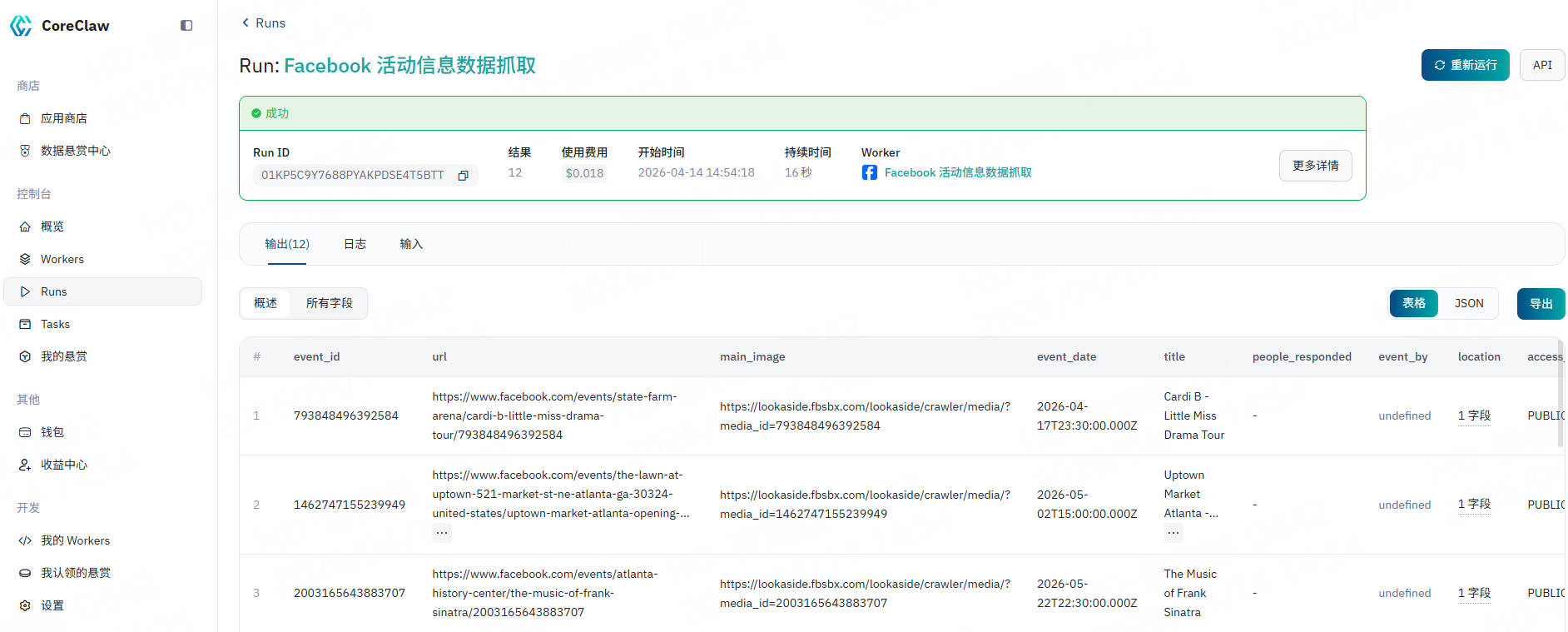Switch to 输入 tab
The width and height of the screenshot is (1568, 632).
(x=411, y=244)
